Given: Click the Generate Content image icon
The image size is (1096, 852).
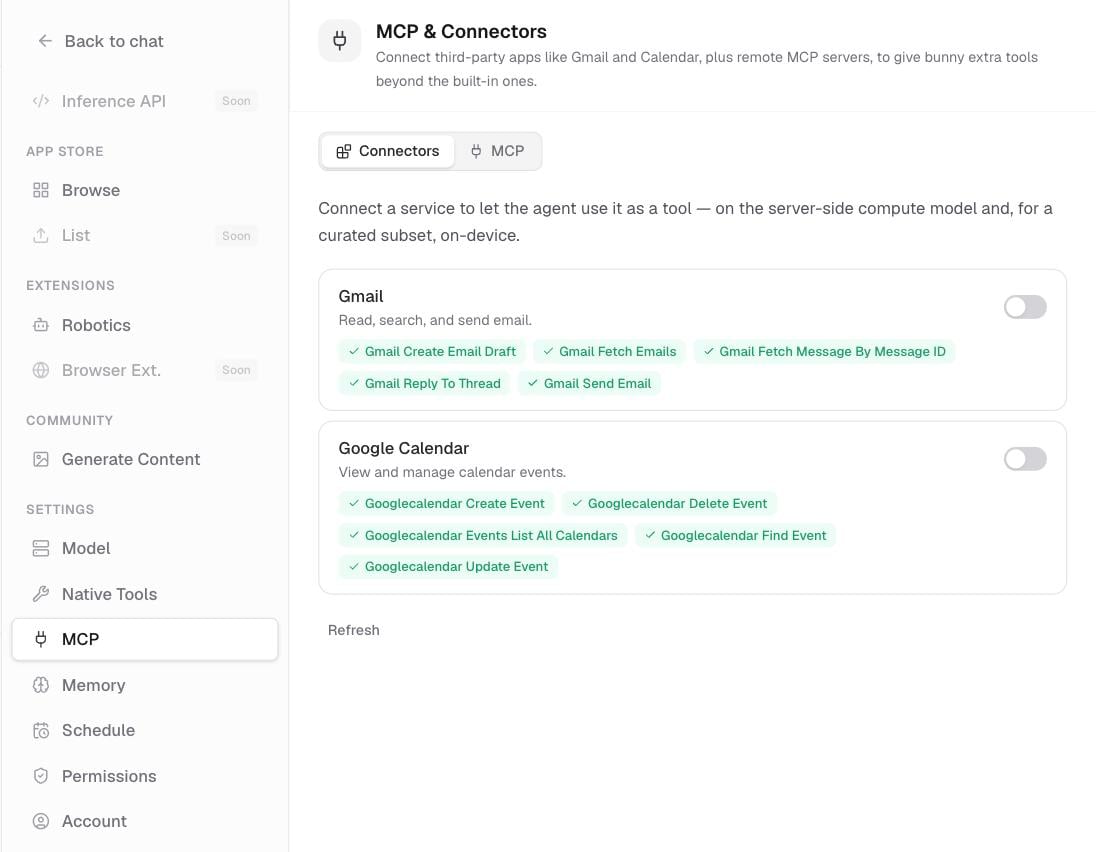Looking at the screenshot, I should point(41,459).
